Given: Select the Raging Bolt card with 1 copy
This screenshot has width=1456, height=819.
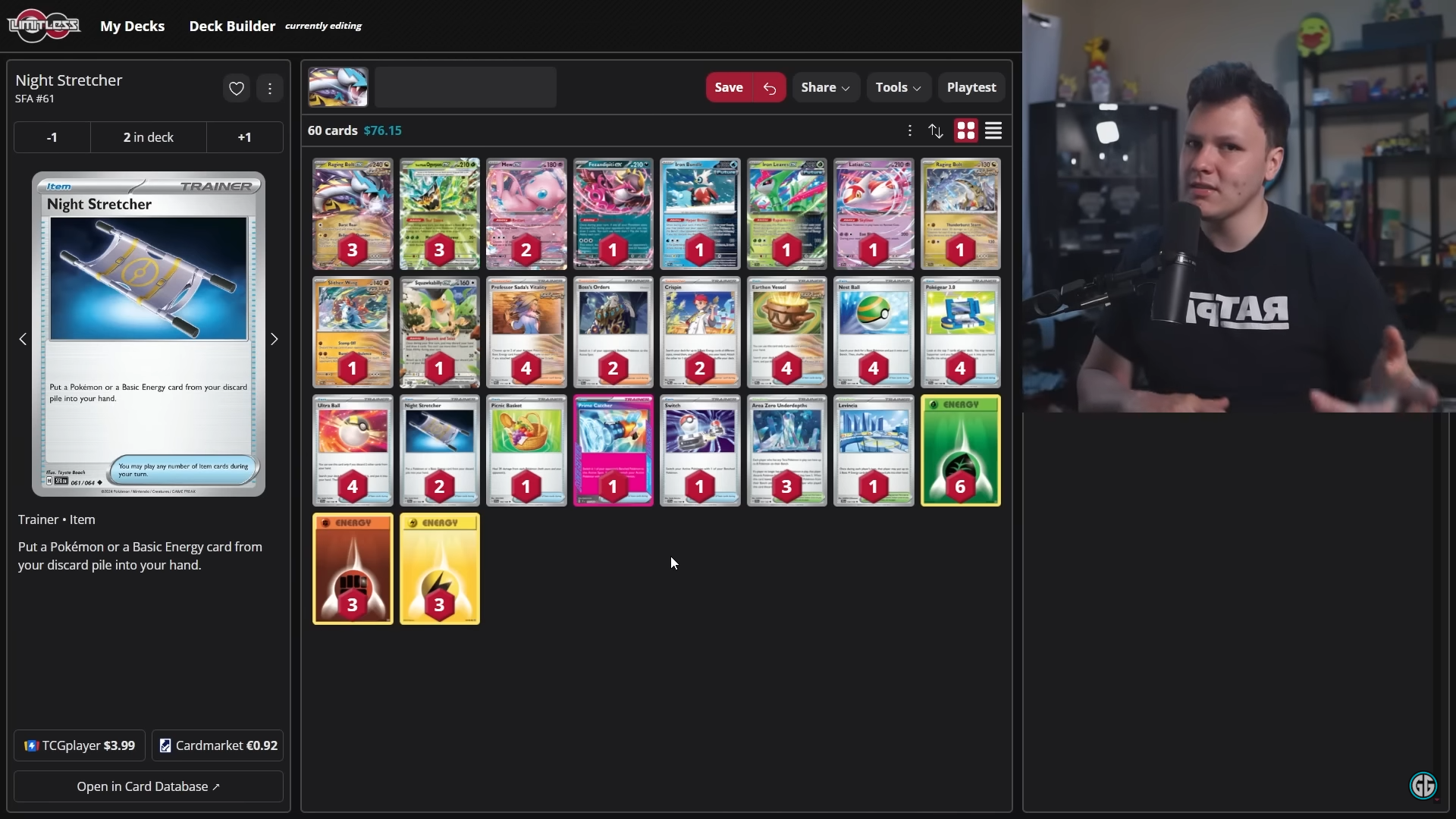Looking at the screenshot, I should tap(961, 214).
